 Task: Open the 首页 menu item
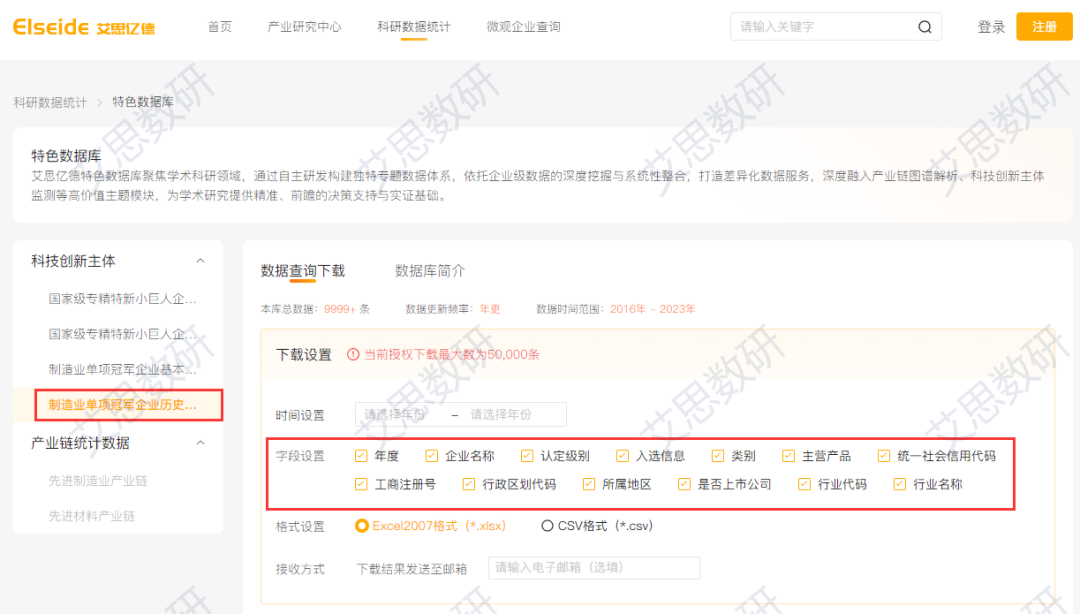point(220,27)
